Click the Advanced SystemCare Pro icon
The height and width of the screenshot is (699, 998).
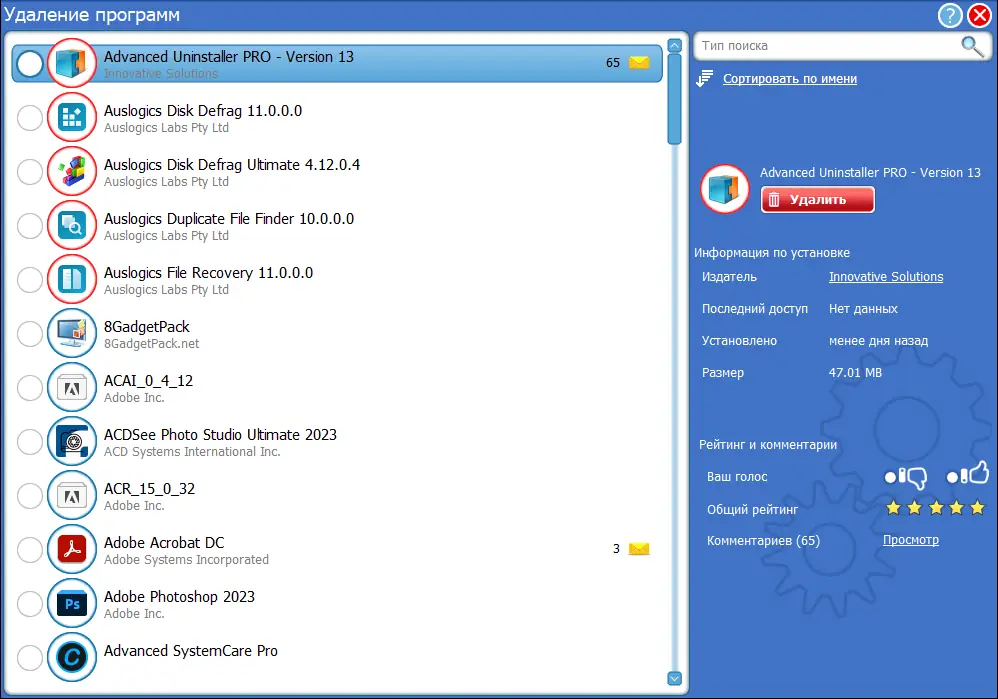(72, 657)
